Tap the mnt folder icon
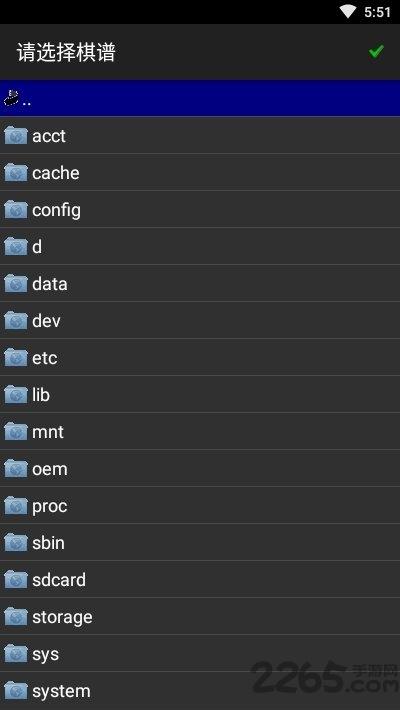 pos(16,432)
